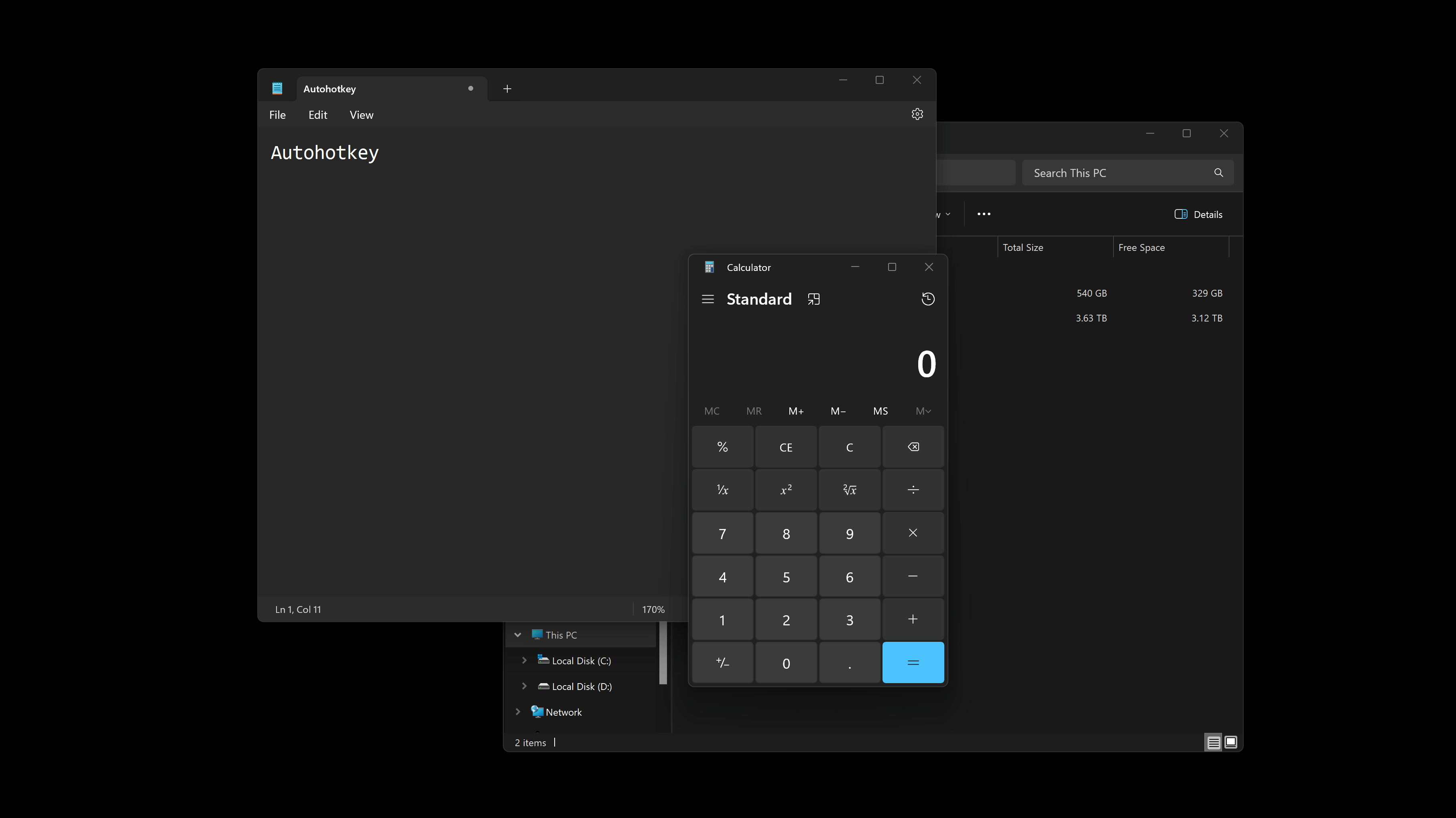
Task: Open Calculator history panel
Action: click(x=927, y=299)
